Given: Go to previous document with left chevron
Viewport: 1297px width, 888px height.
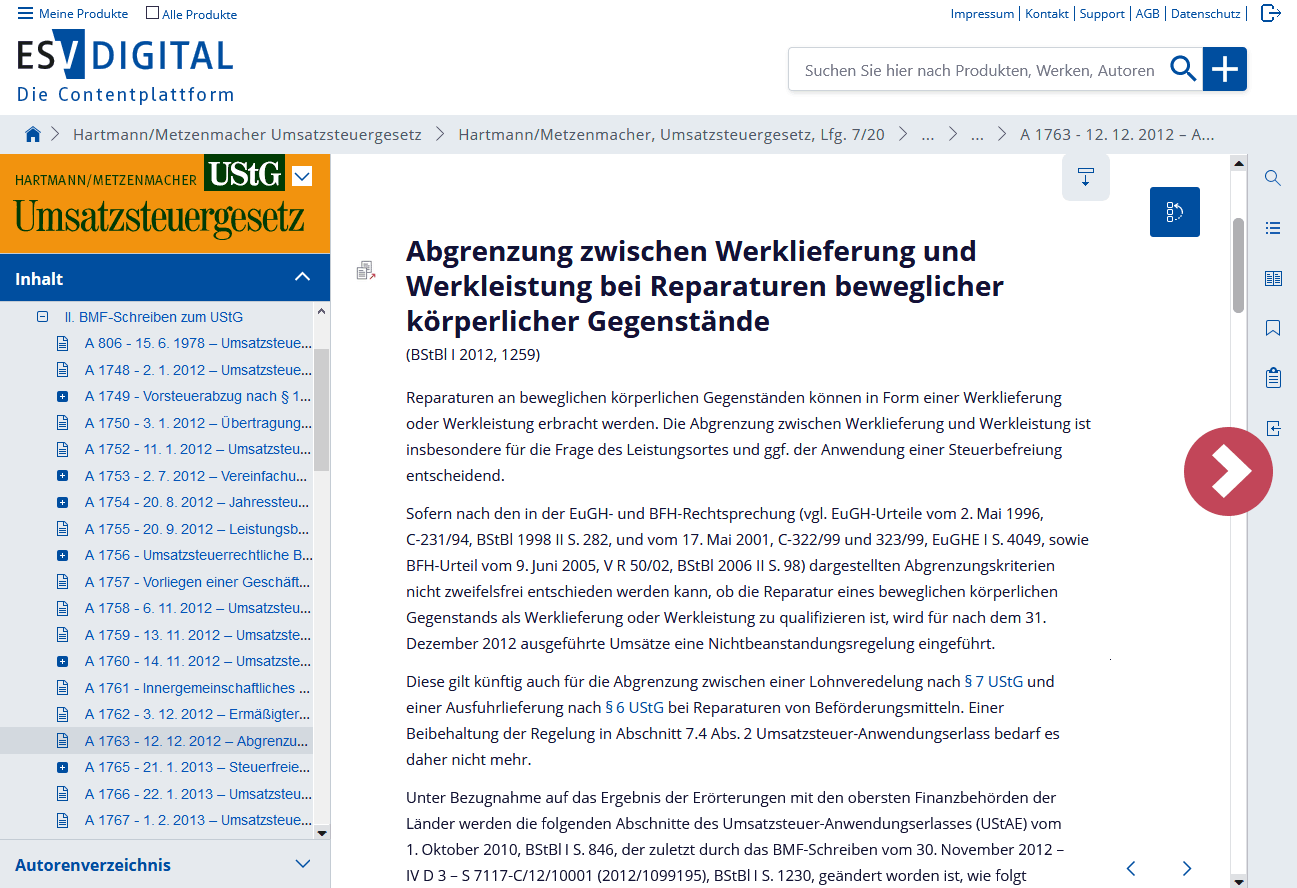Looking at the screenshot, I should tap(1131, 868).
